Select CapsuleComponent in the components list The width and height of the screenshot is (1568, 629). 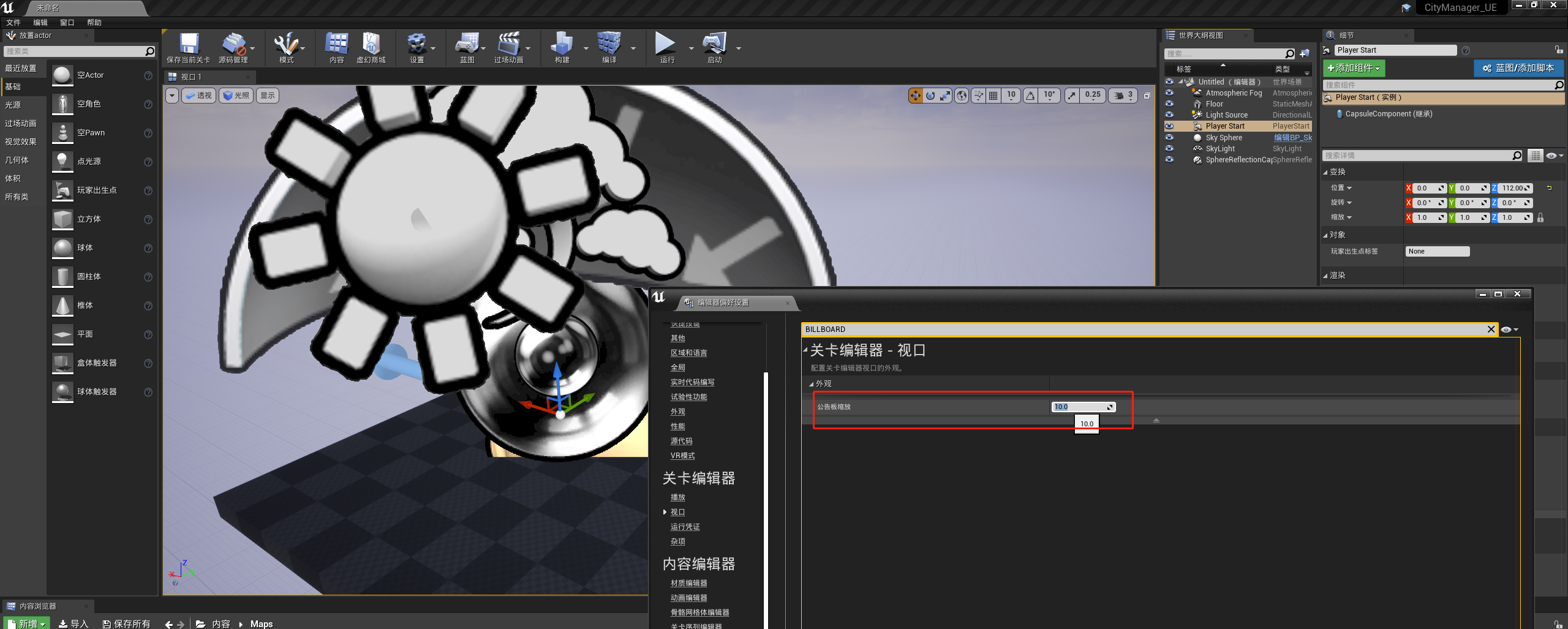coord(1388,114)
